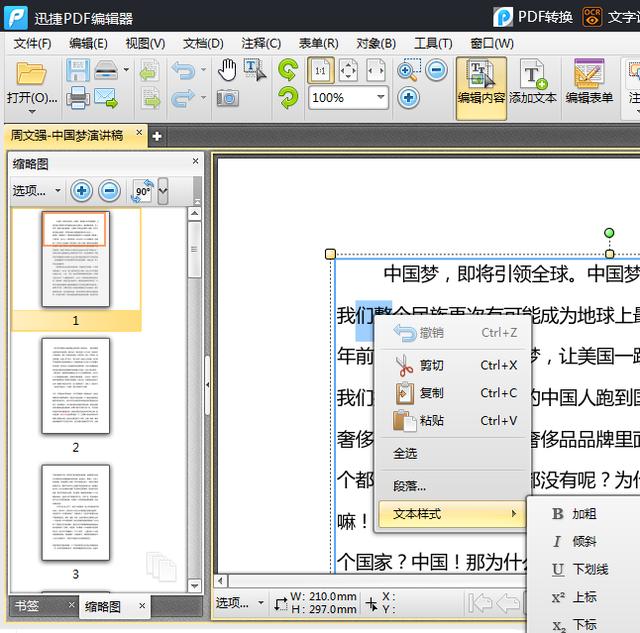Click the printer icon
Screen dimensions: 640x633
pos(78,98)
